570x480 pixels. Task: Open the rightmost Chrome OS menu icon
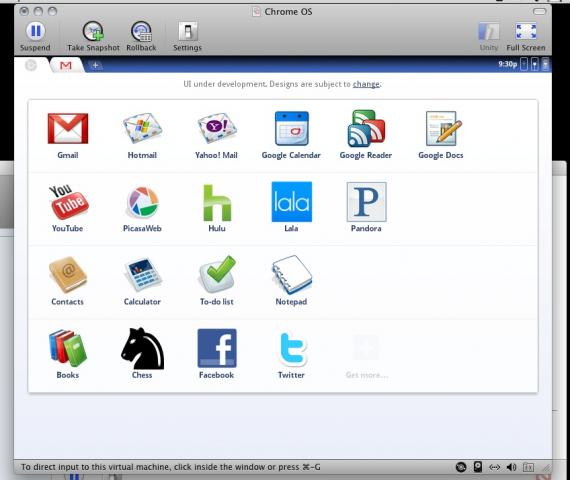click(x=545, y=65)
